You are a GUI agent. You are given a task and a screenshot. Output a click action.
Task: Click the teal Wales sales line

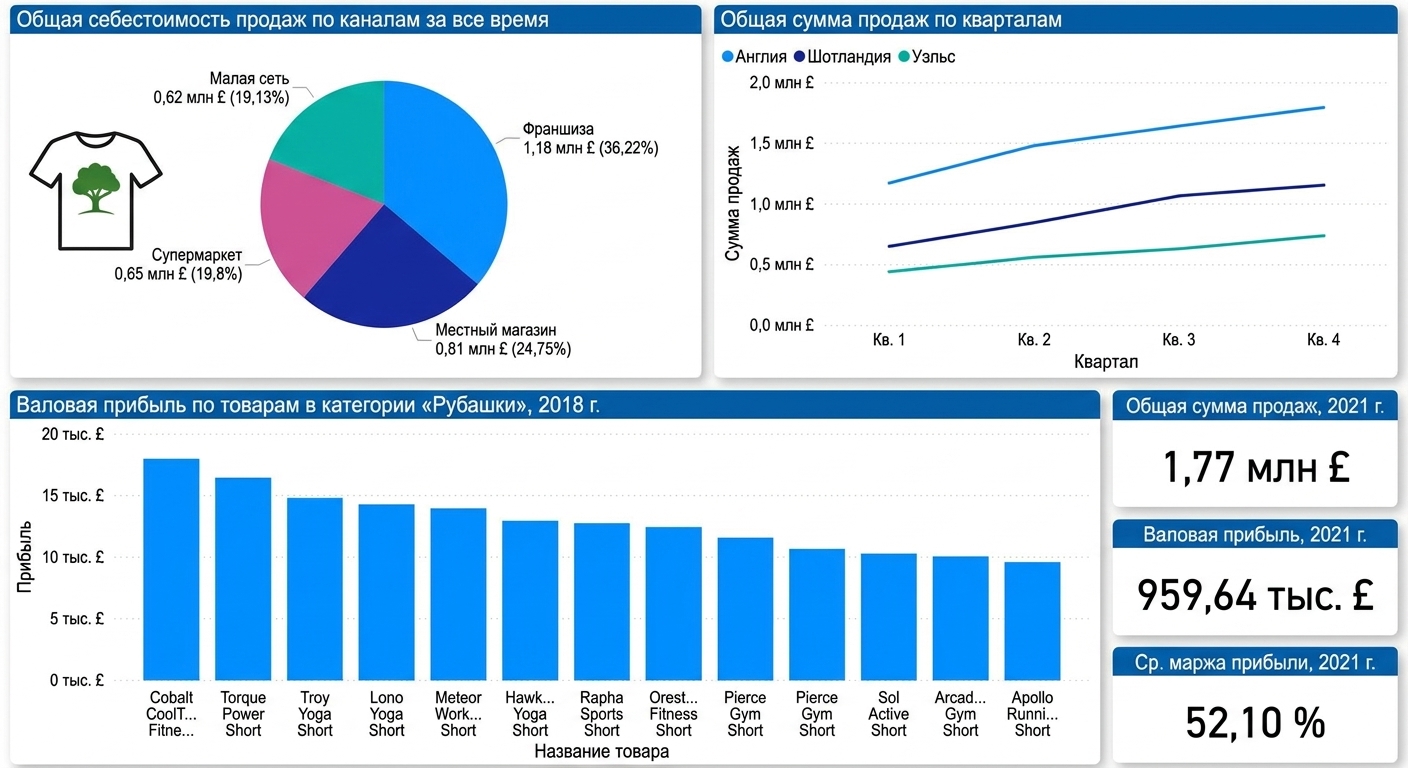tap(1107, 253)
